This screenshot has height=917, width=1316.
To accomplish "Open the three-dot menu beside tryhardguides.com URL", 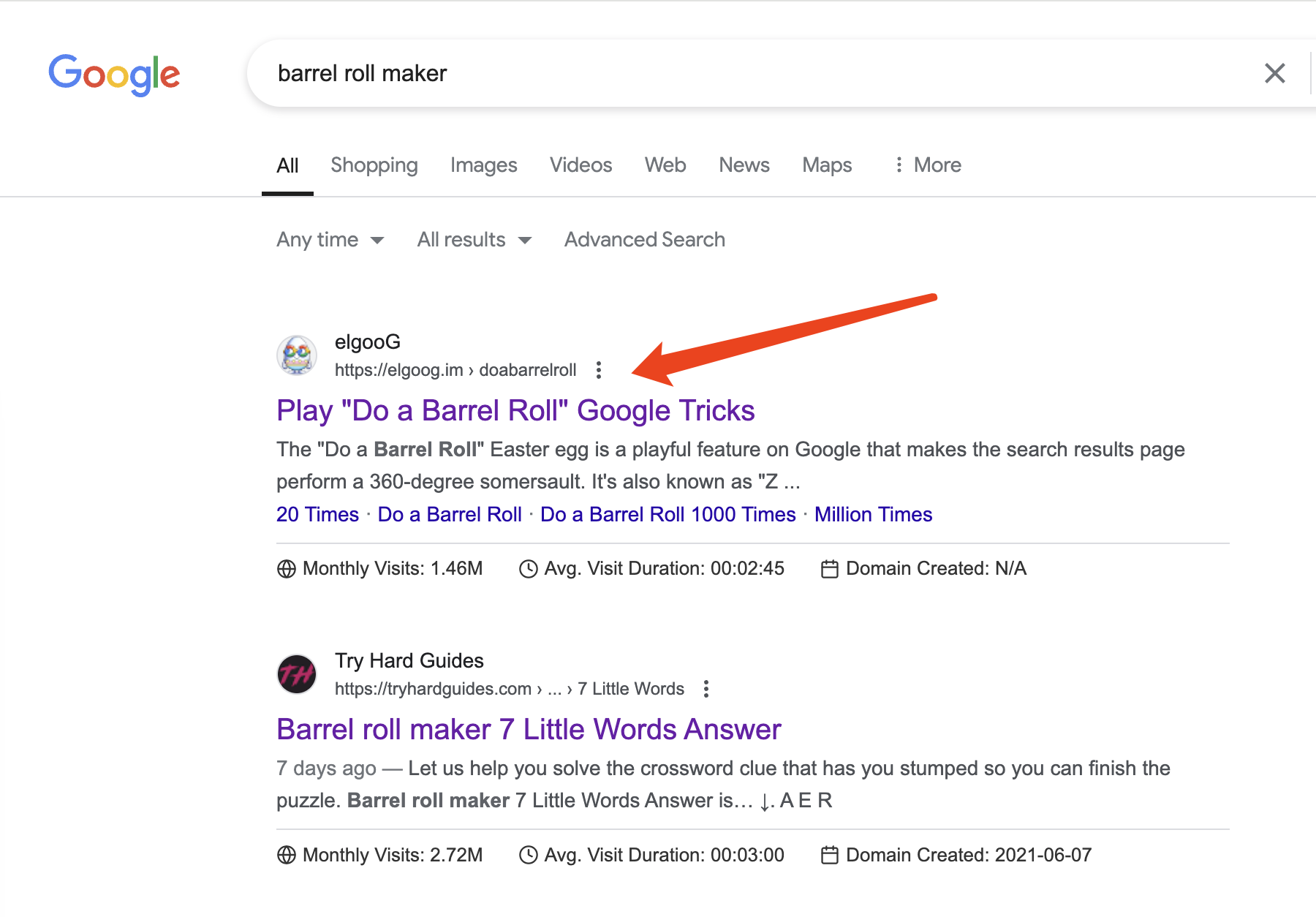I will tap(706, 689).
